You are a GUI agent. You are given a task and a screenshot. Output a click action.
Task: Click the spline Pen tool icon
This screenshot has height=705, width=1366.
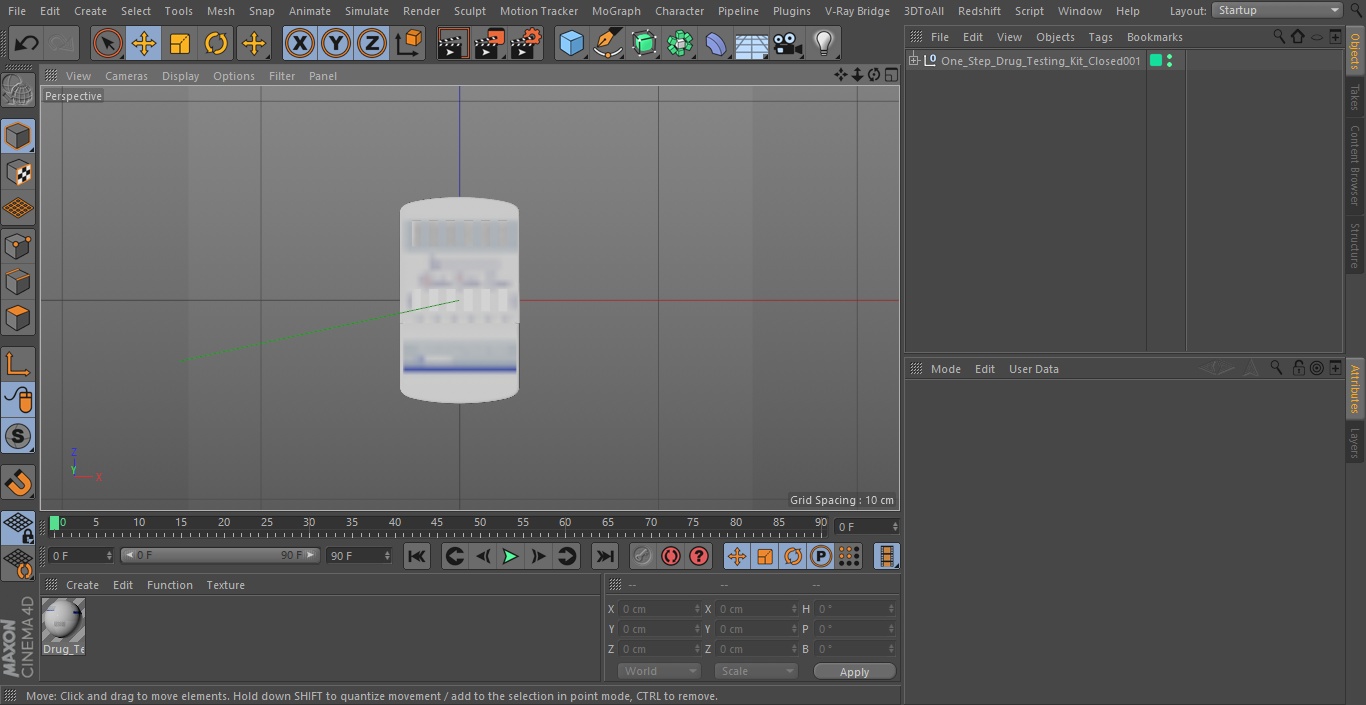pos(607,43)
